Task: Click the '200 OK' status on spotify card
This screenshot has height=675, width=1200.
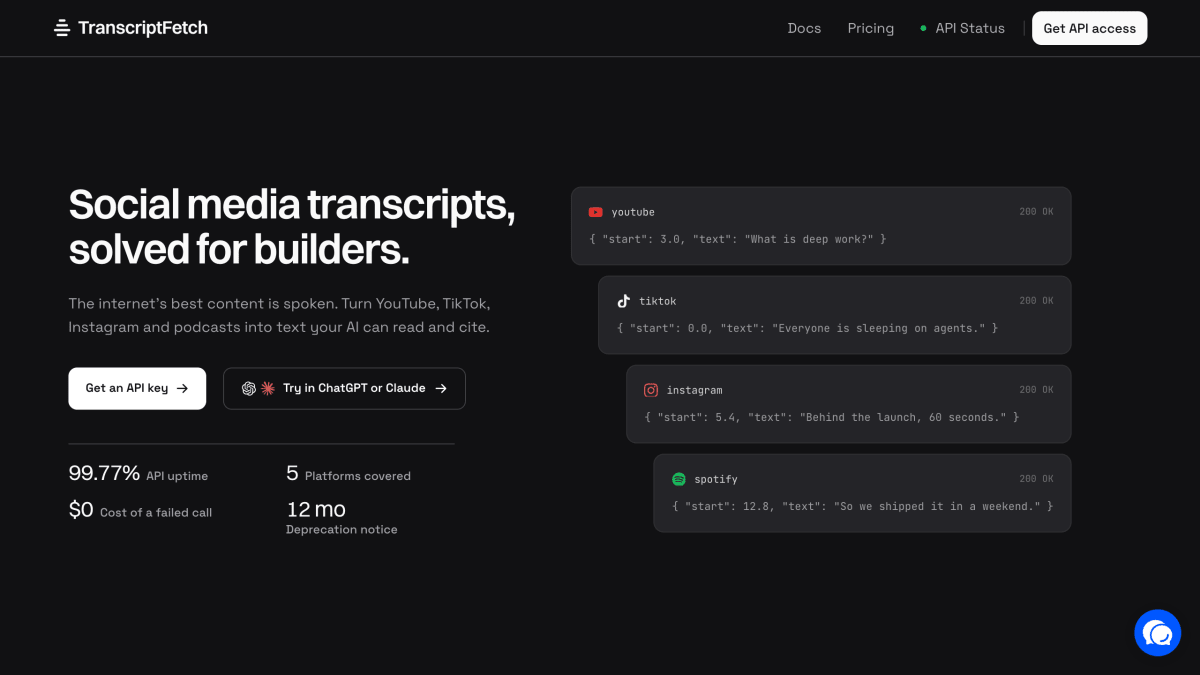Action: click(x=1036, y=479)
